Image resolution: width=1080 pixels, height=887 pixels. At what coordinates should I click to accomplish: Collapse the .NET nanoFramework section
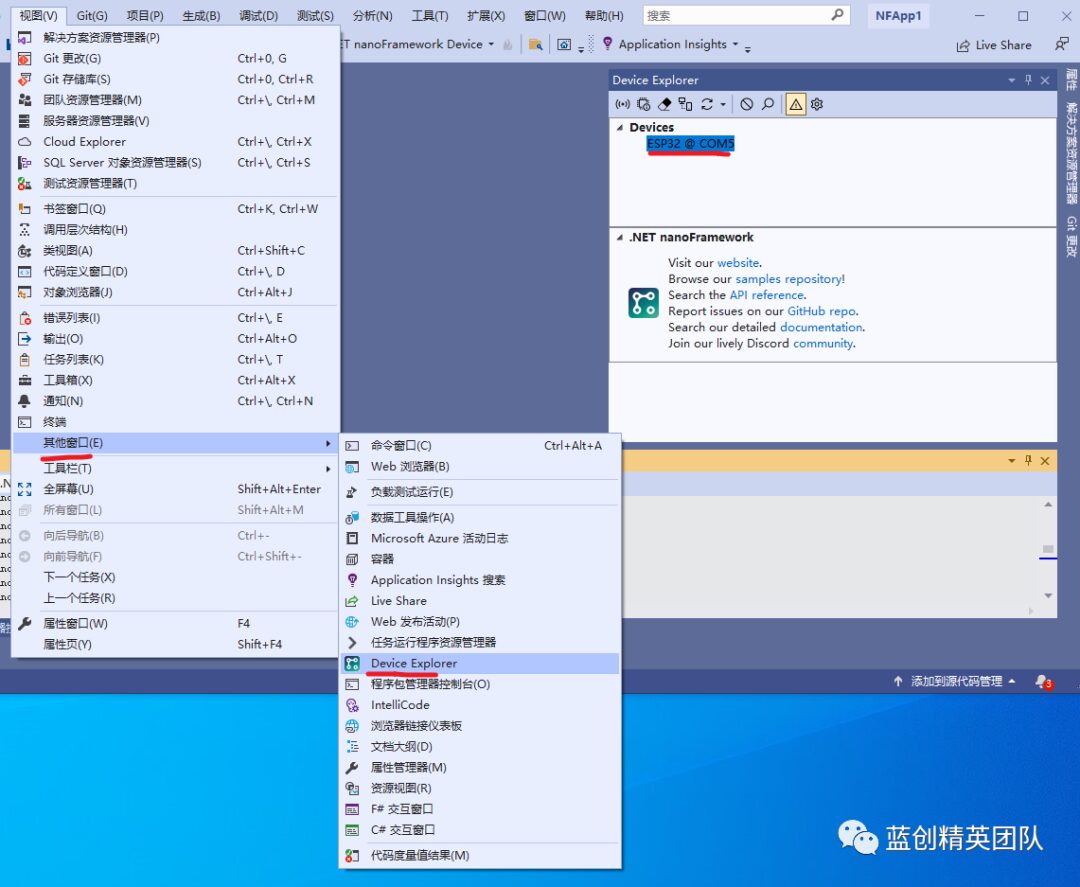tap(620, 238)
